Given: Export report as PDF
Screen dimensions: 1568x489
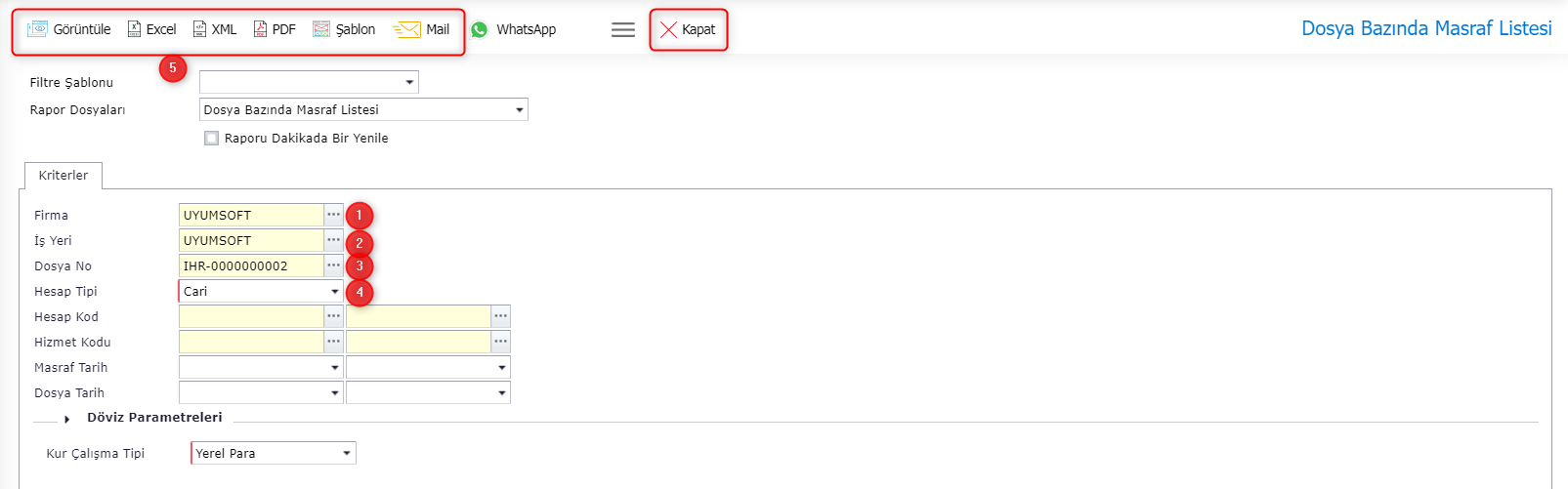Looking at the screenshot, I should (x=260, y=29).
